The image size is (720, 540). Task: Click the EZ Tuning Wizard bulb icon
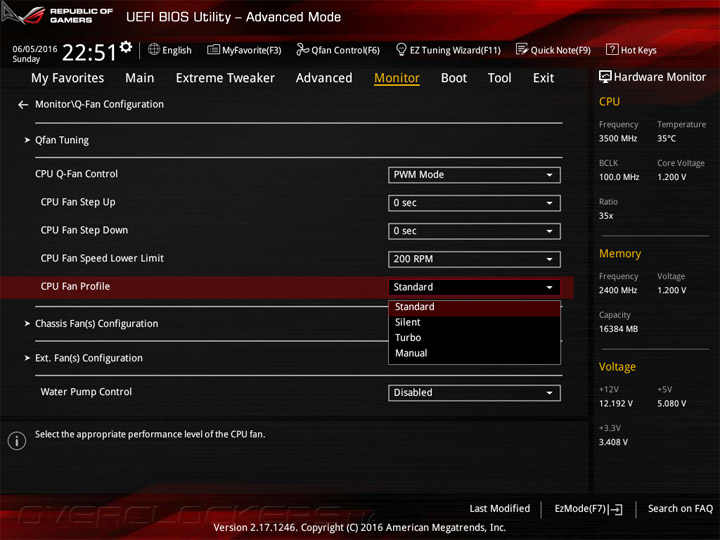[401, 49]
